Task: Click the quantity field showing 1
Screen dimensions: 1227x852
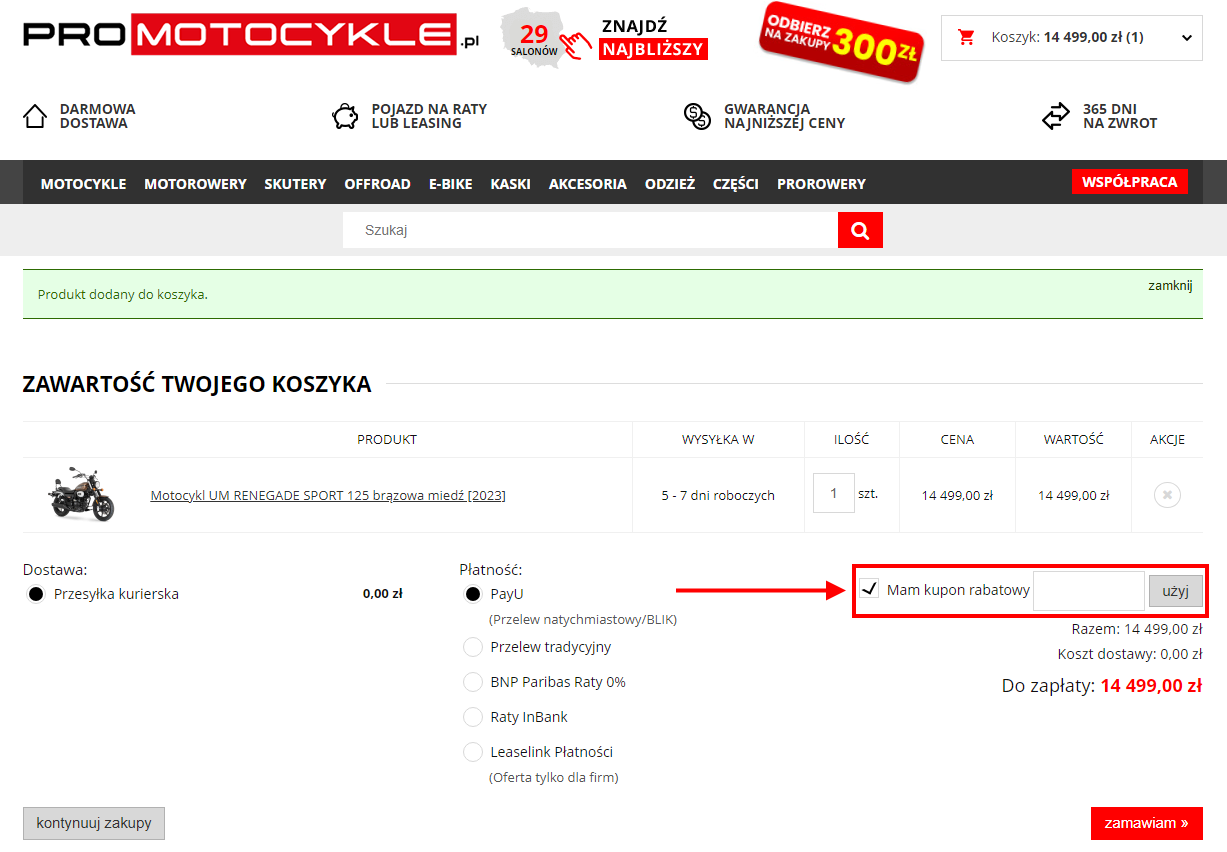Action: point(834,493)
